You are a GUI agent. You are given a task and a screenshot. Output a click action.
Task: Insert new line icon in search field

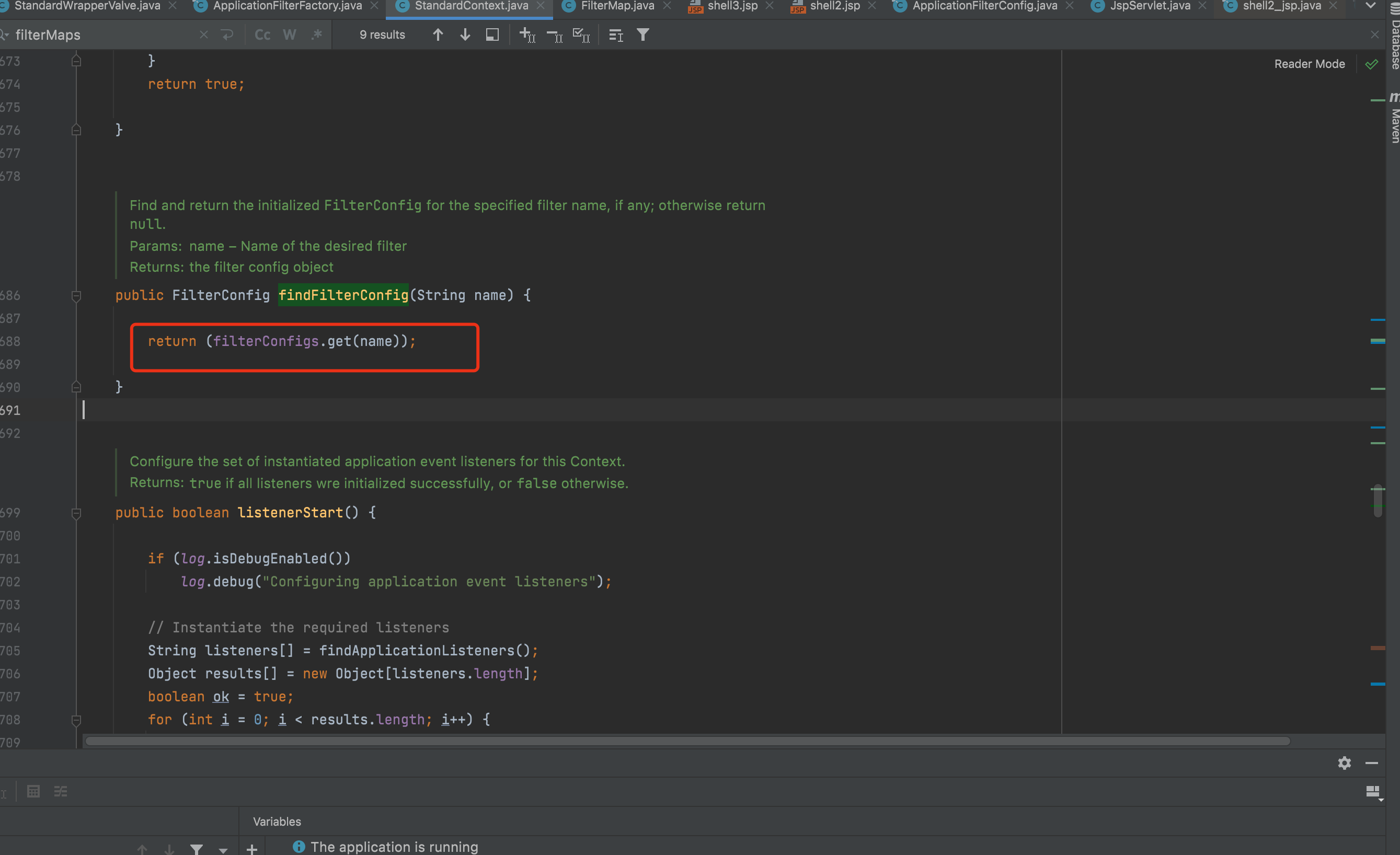(228, 34)
